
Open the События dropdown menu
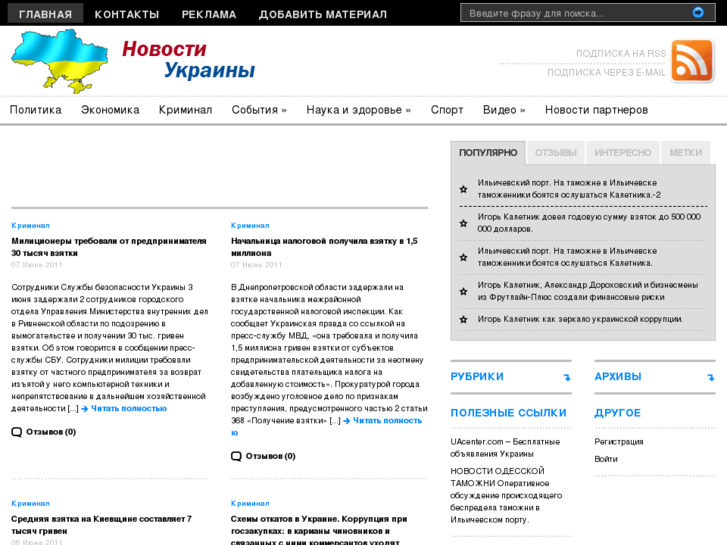point(259,110)
